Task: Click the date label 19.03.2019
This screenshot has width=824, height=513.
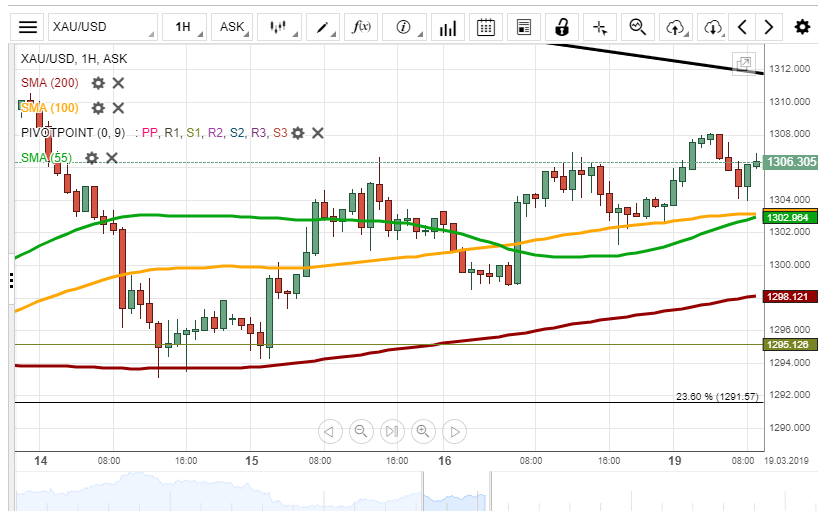Action: click(x=787, y=461)
